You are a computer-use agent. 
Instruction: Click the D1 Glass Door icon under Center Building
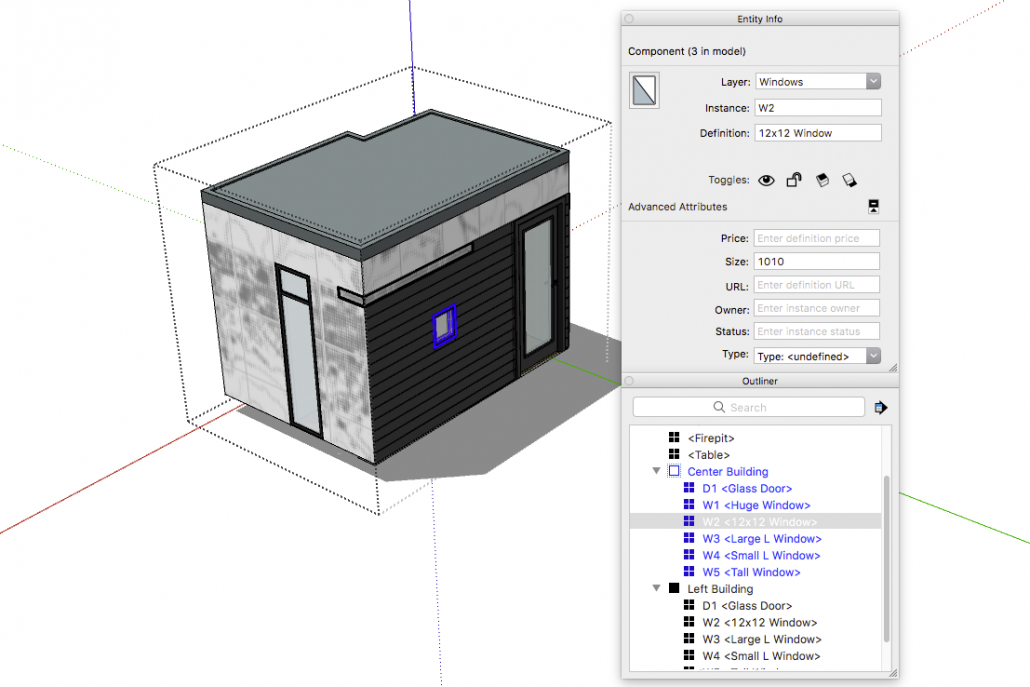(x=689, y=488)
